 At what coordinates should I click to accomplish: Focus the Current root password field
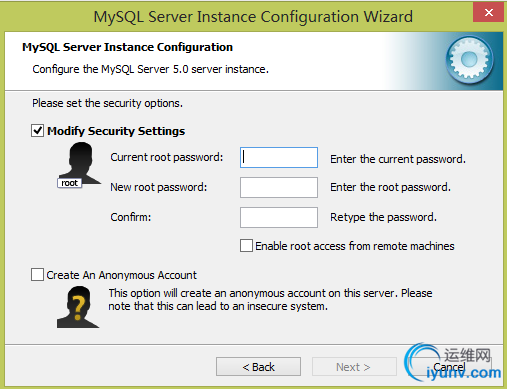279,157
